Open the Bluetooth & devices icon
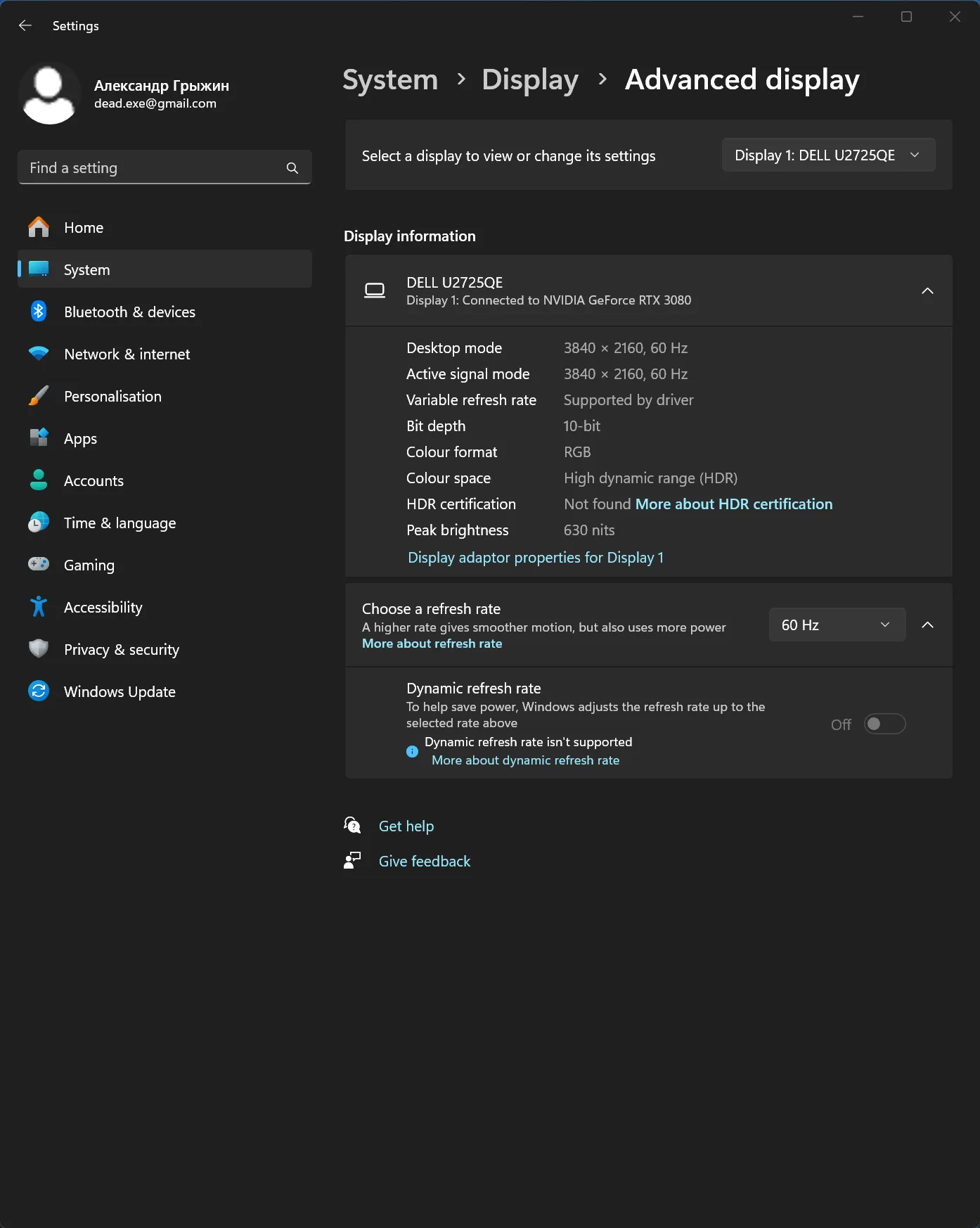 39,312
